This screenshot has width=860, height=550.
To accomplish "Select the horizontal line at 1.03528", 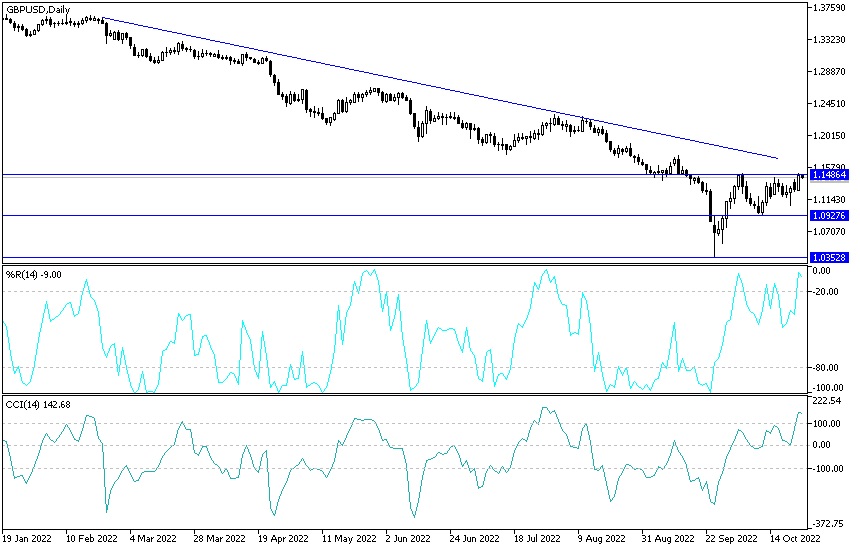I will [x=406, y=257].
